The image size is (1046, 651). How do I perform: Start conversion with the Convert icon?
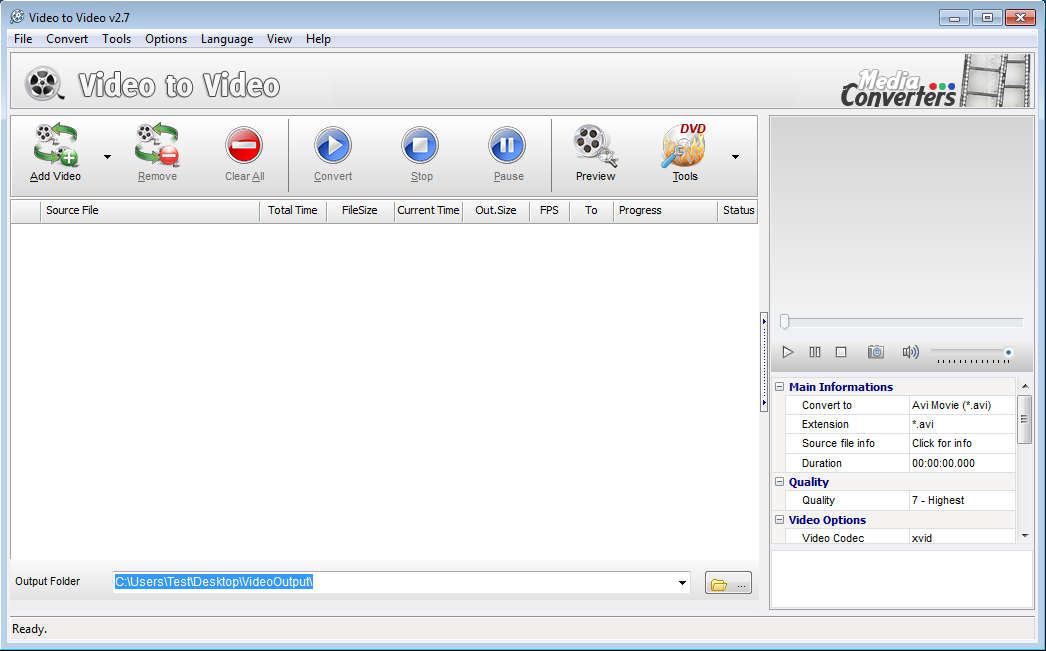[x=333, y=147]
